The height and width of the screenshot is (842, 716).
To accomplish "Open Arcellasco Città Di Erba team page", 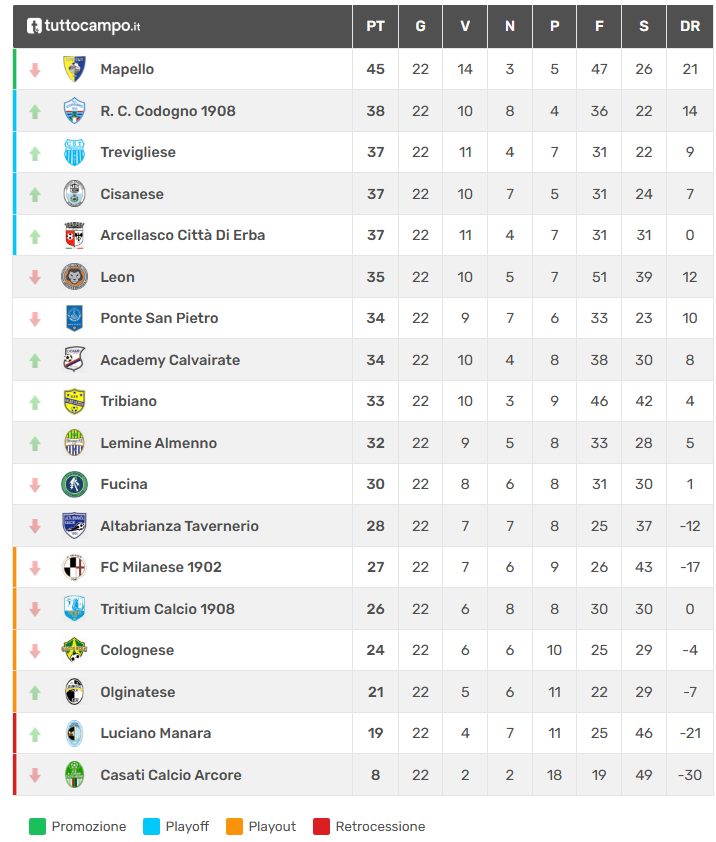I will pos(182,236).
